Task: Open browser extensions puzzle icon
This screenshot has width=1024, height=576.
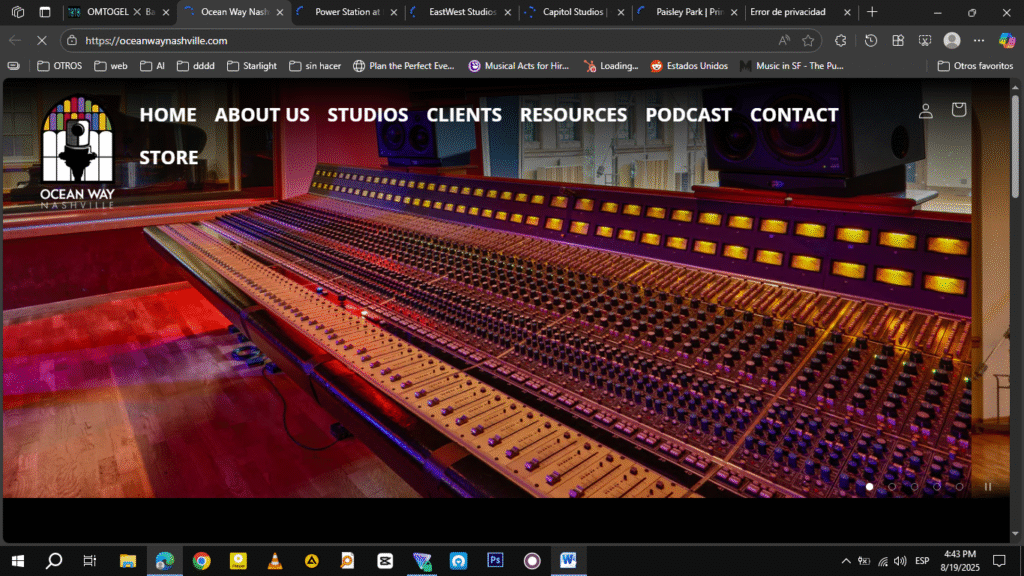Action: pyautogui.click(x=840, y=41)
